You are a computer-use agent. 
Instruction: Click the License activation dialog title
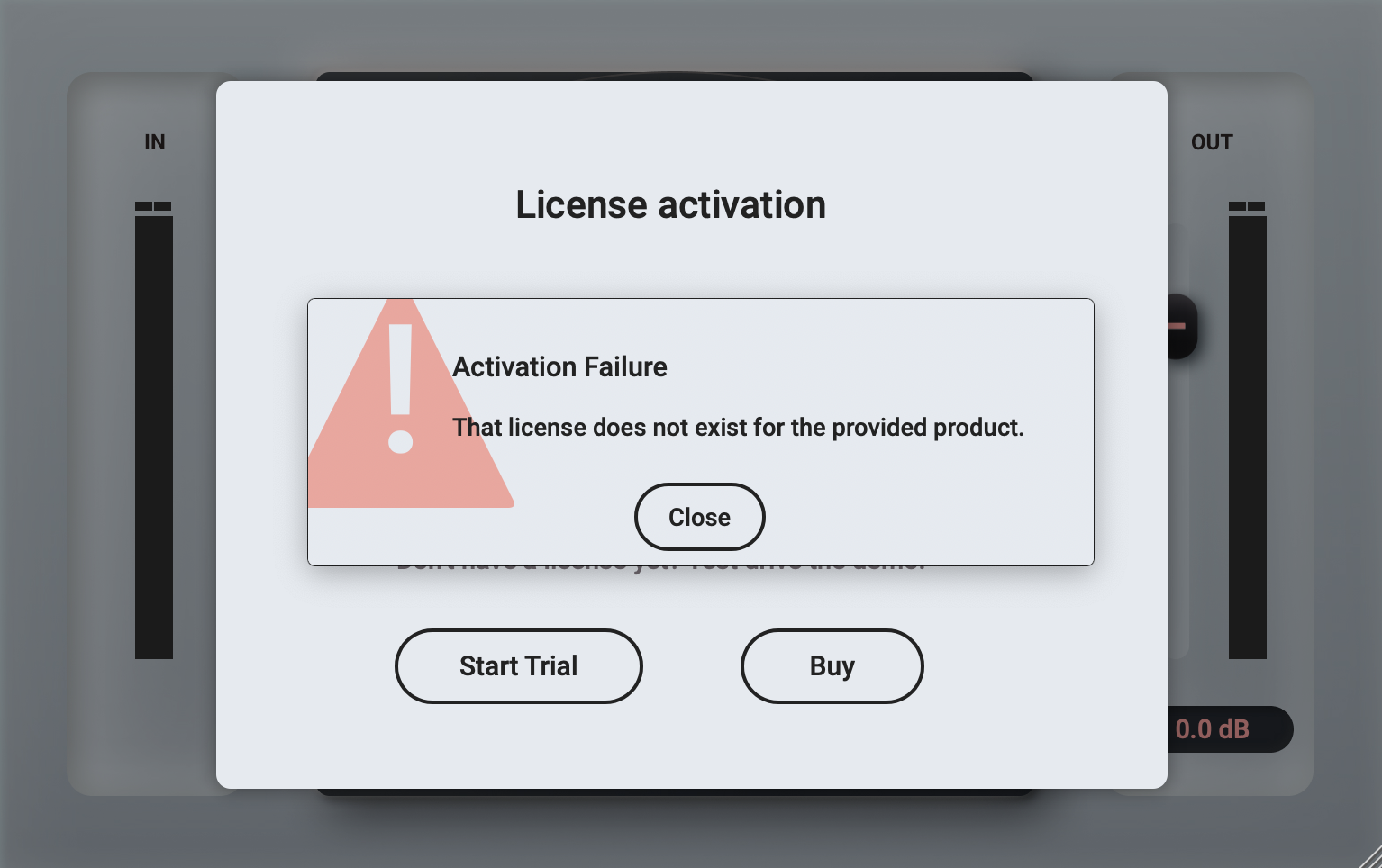point(670,205)
